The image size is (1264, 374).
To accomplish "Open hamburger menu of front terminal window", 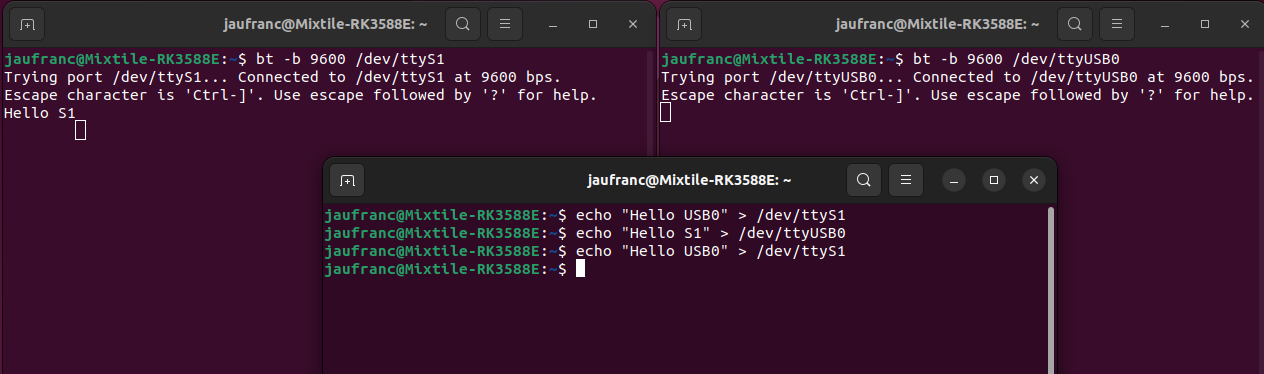I will click(906, 180).
